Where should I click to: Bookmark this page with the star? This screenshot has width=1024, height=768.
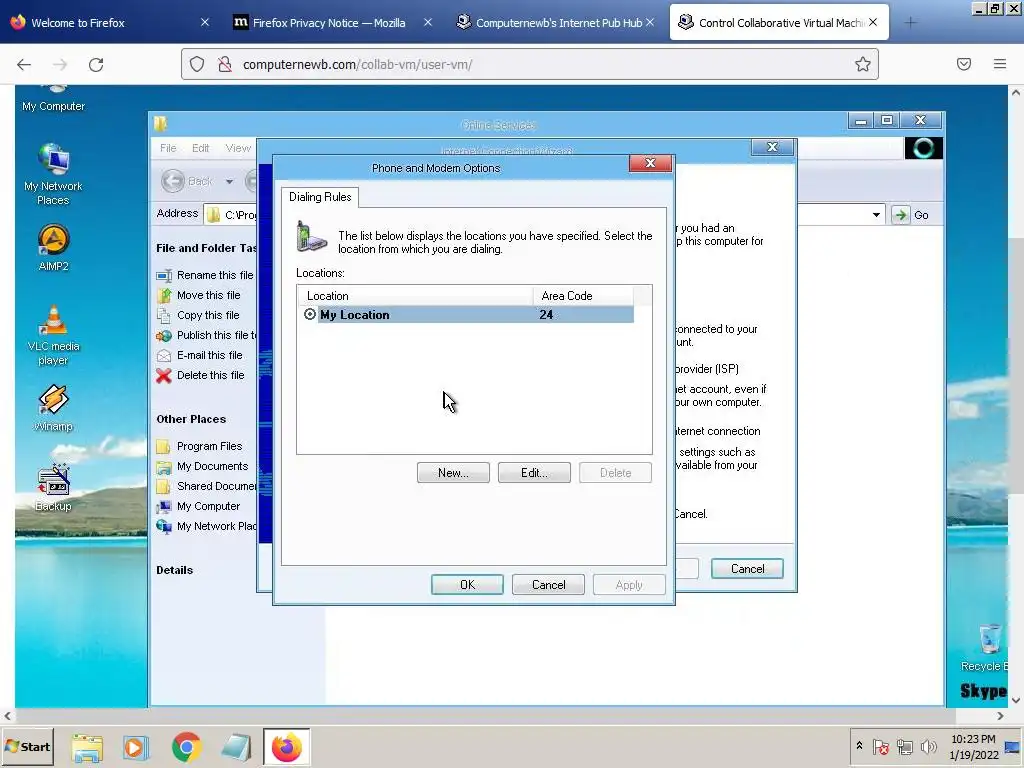tap(862, 64)
